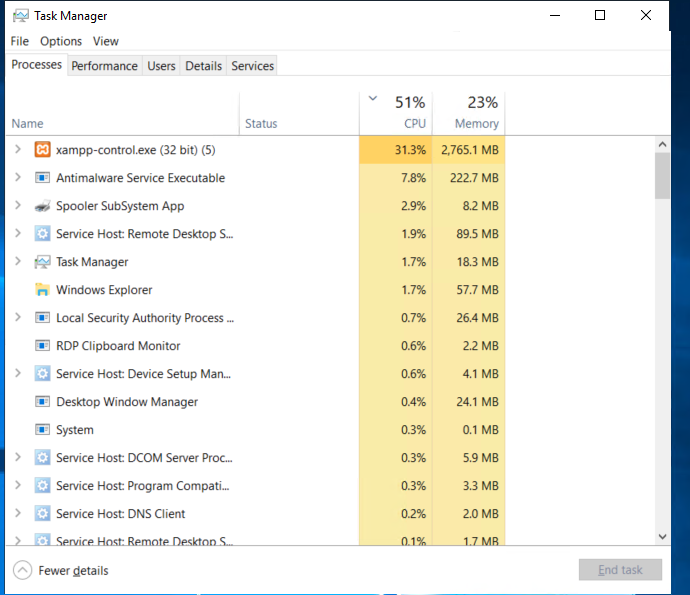This screenshot has width=690, height=595.
Task: Click the scrollbar up arrow
Action: click(x=662, y=144)
